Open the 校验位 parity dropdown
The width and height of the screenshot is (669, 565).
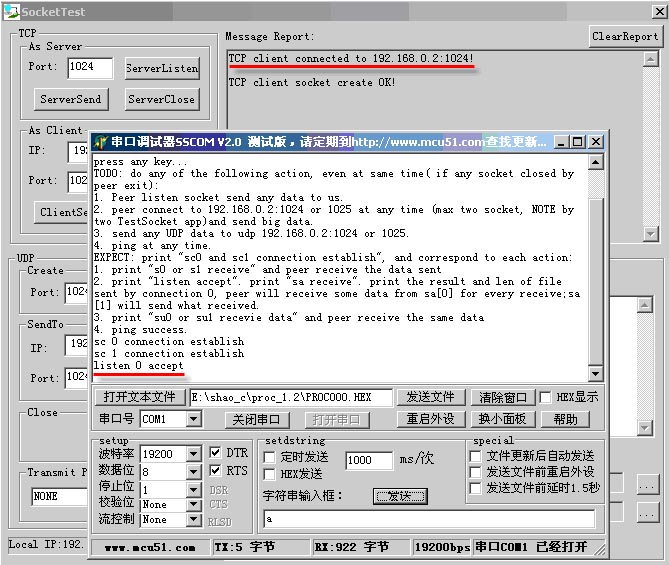(192, 505)
